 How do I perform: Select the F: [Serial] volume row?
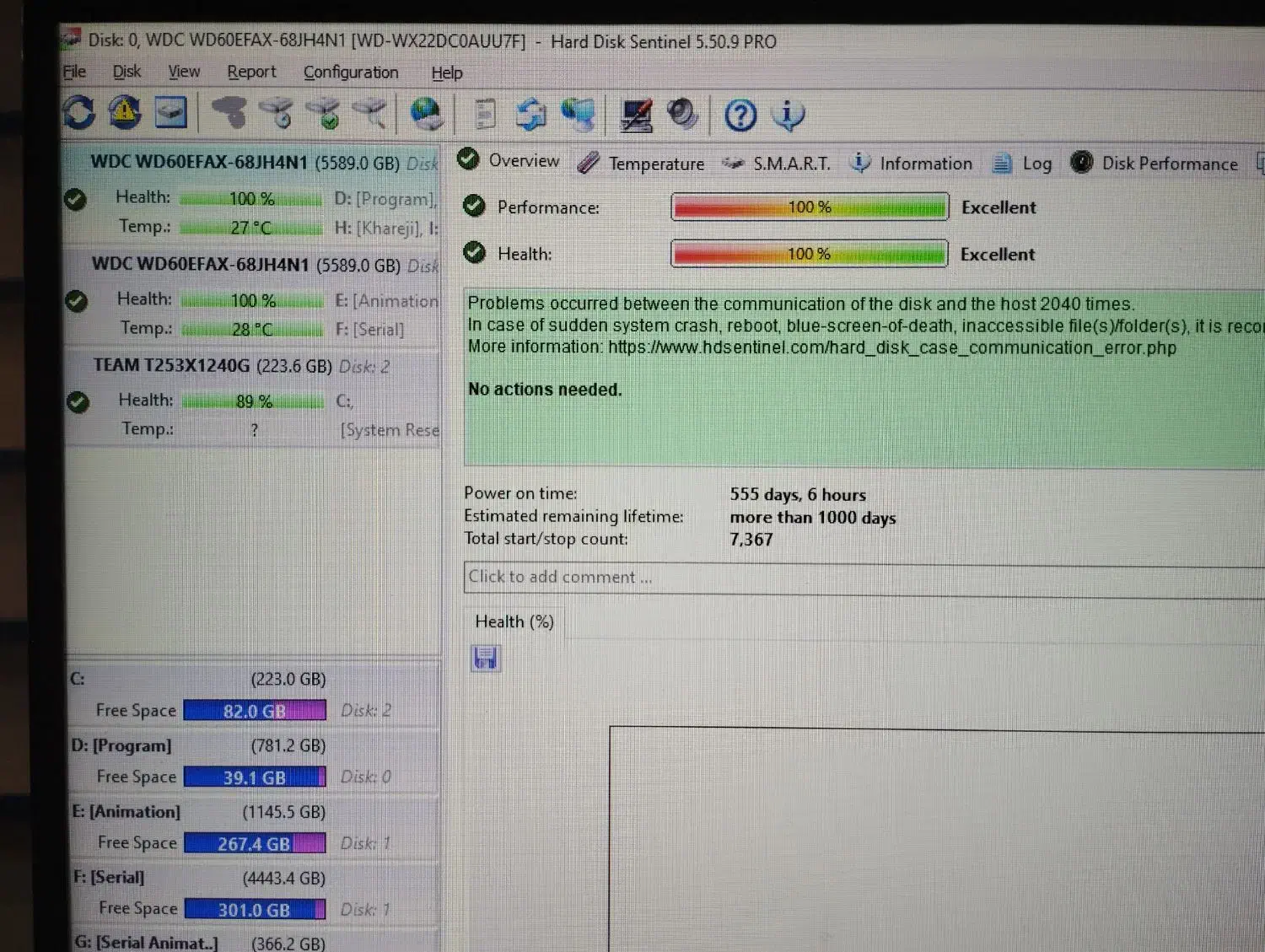tap(255, 894)
